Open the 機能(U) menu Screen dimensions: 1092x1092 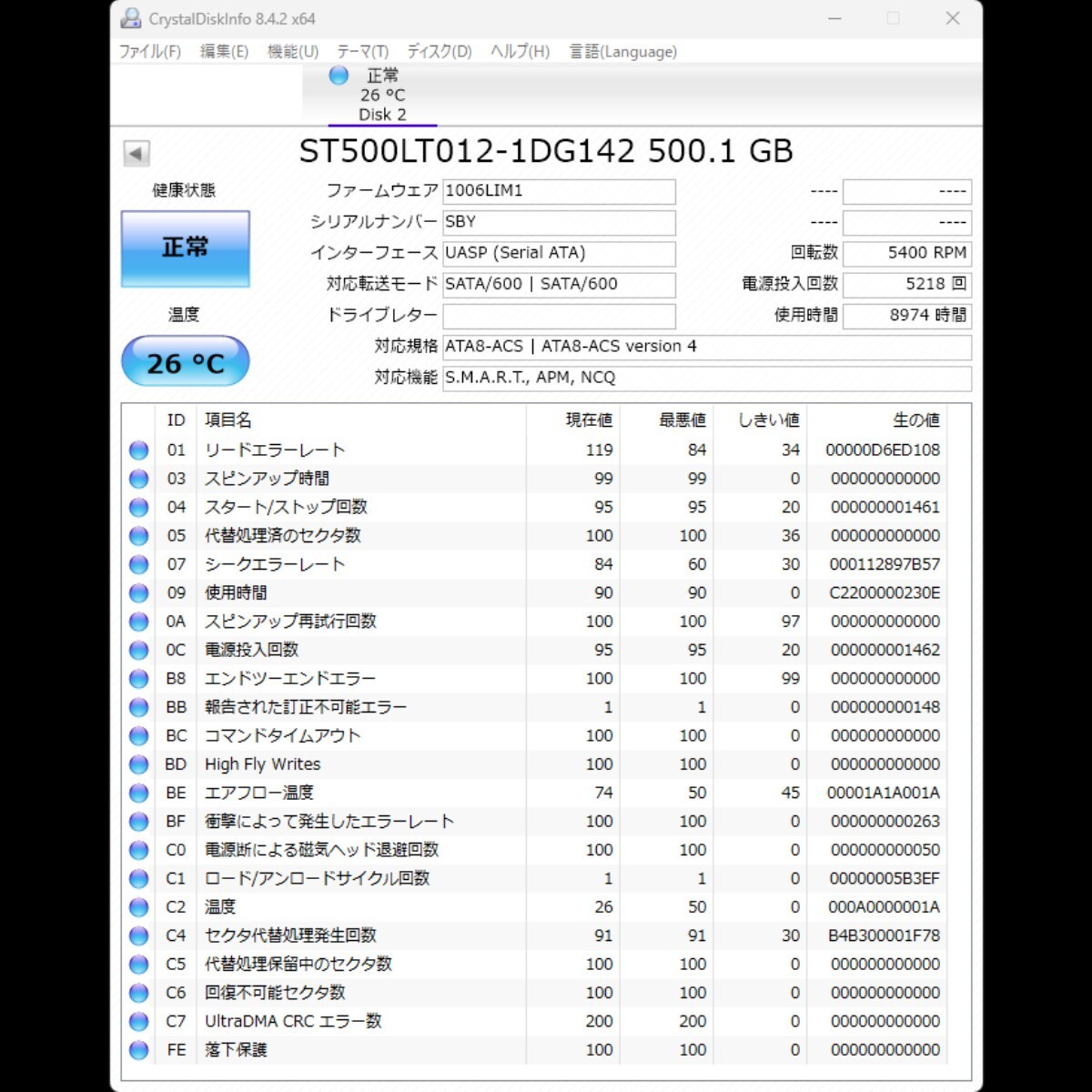pos(293,52)
